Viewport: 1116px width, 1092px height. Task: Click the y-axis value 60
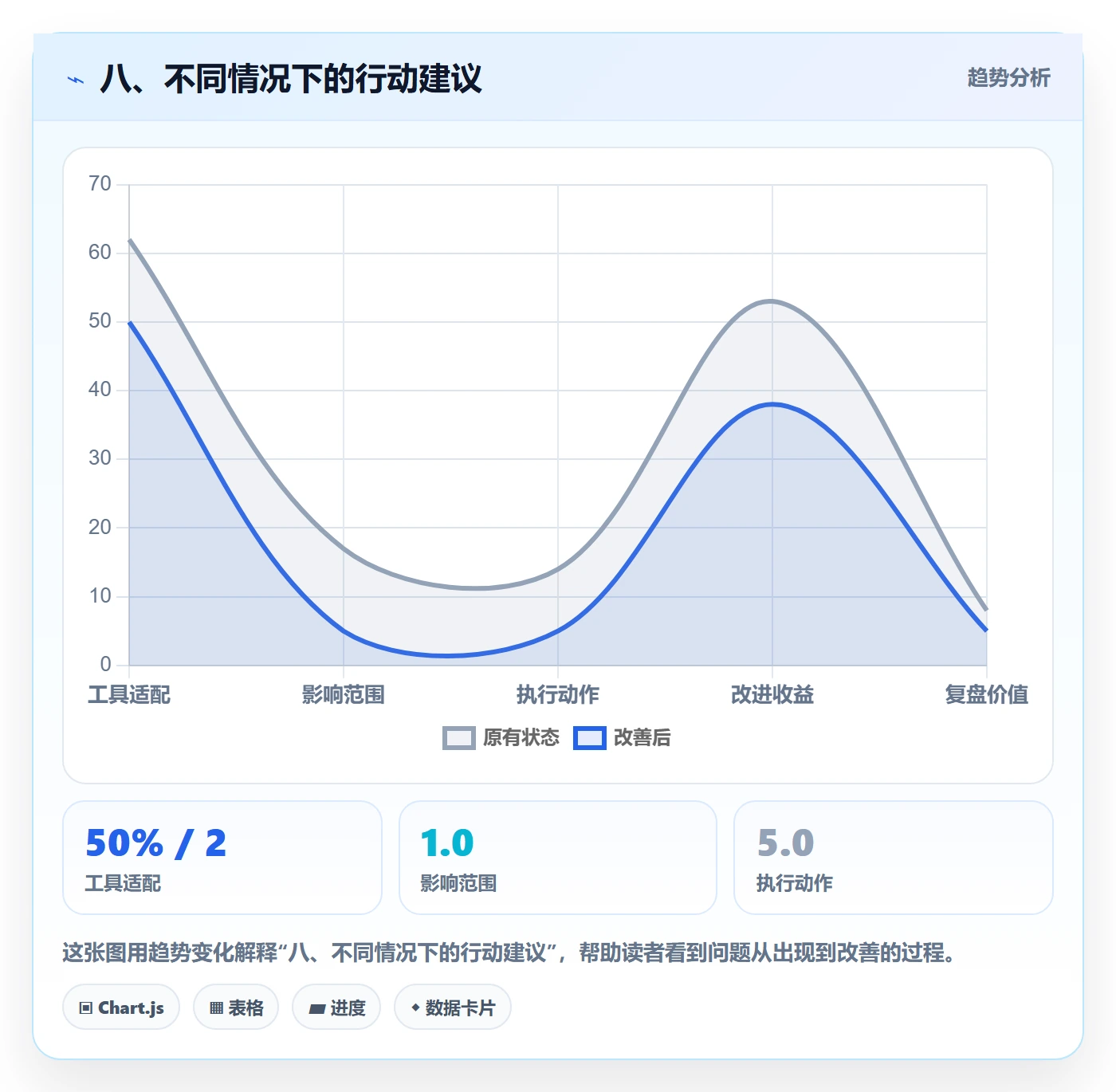pos(100,253)
